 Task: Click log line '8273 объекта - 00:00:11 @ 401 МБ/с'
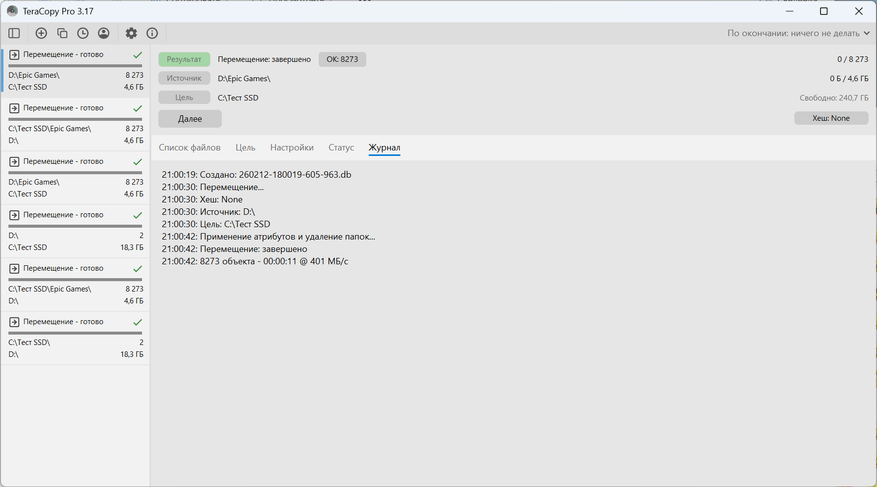254,261
